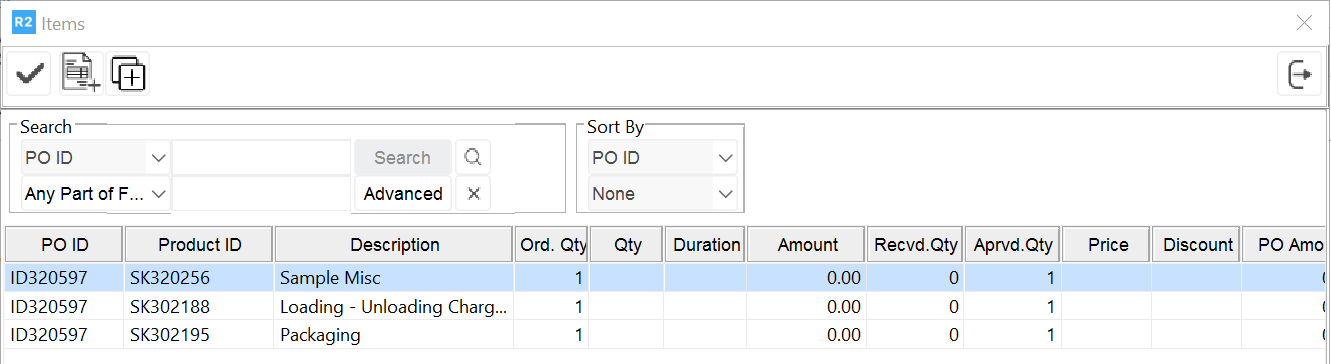Click the magnifying glass search icon
Screen dimensions: 1331x364
473,157
